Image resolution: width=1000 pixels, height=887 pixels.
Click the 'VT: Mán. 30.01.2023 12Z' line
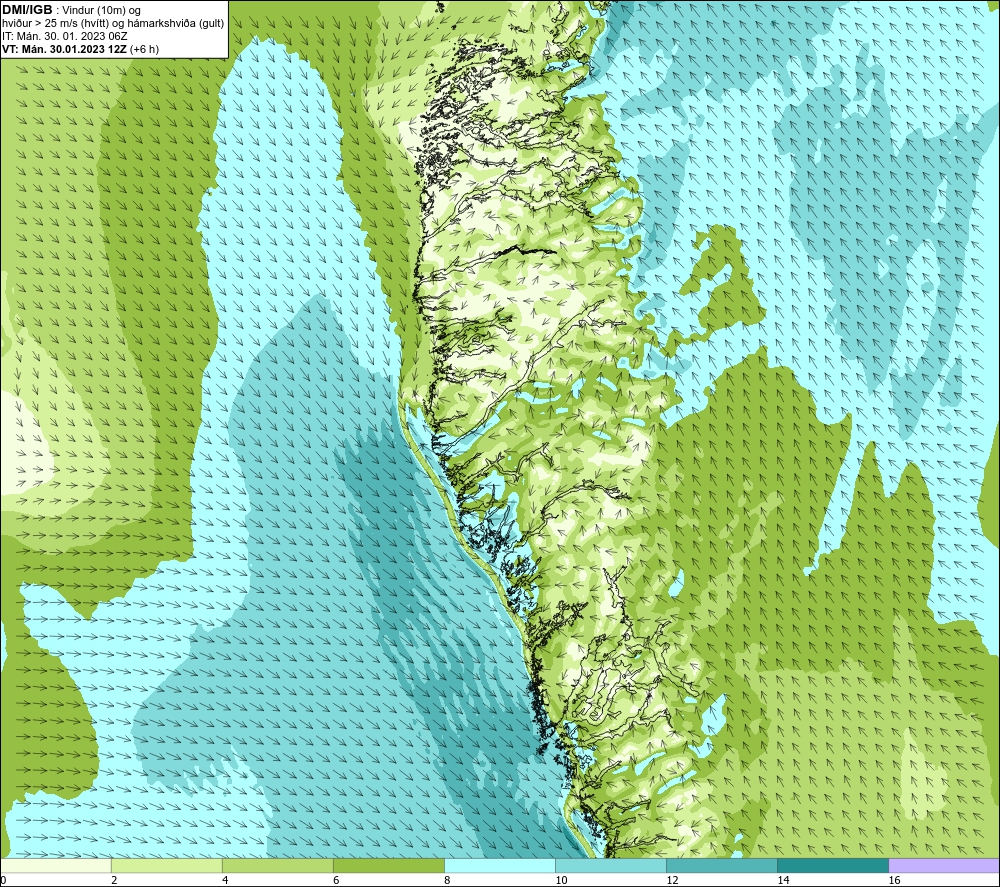tap(64, 49)
